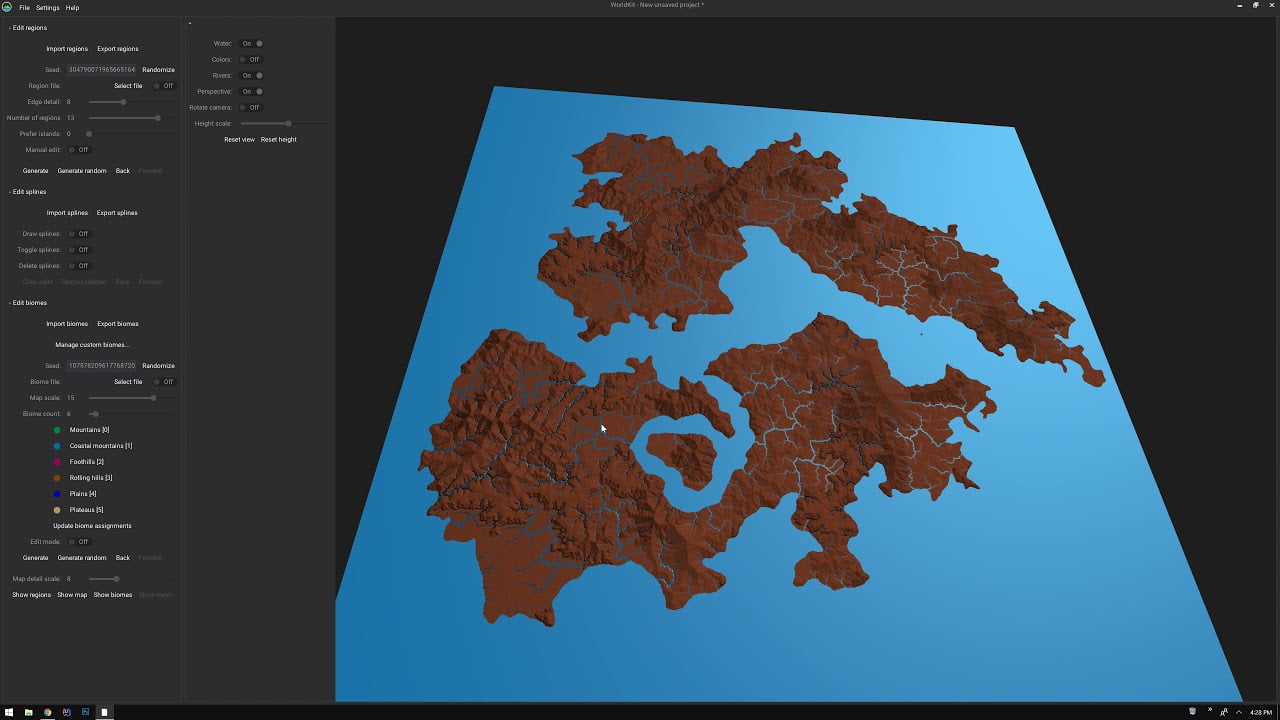Turn off the Water toggle
The image size is (1280, 720).
point(252,44)
